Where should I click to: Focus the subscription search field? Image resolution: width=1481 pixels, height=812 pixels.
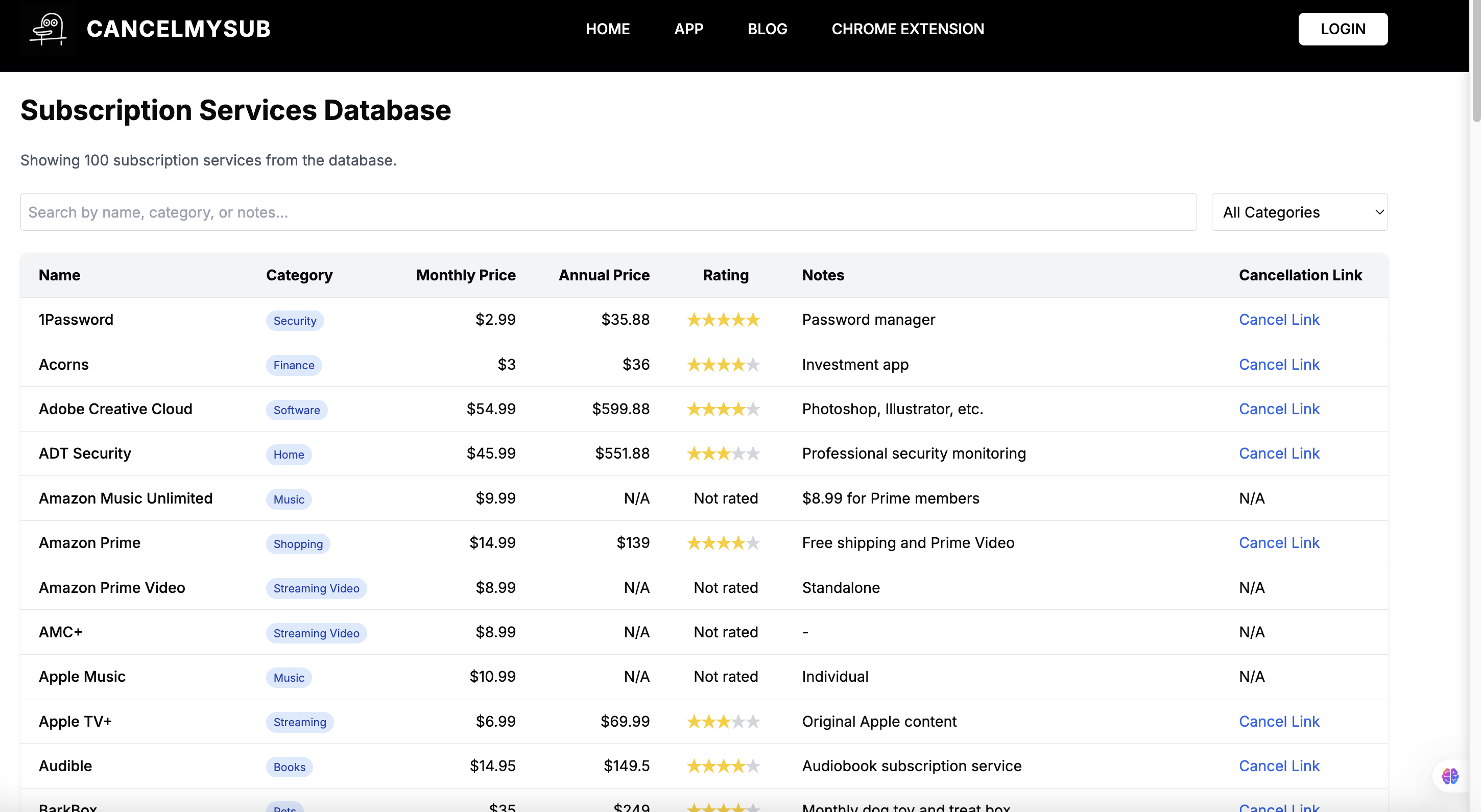pyautogui.click(x=608, y=212)
